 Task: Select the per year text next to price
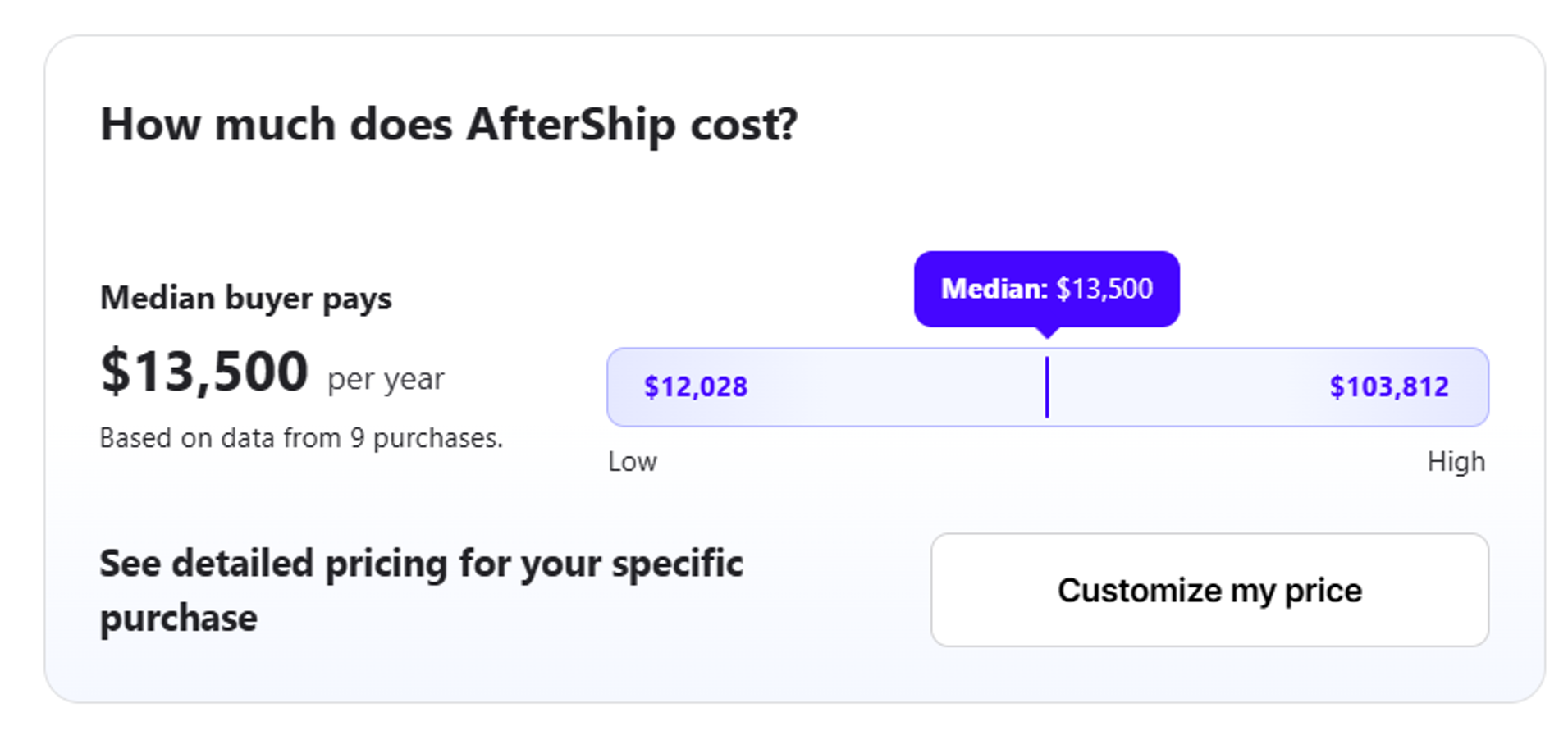tap(382, 378)
